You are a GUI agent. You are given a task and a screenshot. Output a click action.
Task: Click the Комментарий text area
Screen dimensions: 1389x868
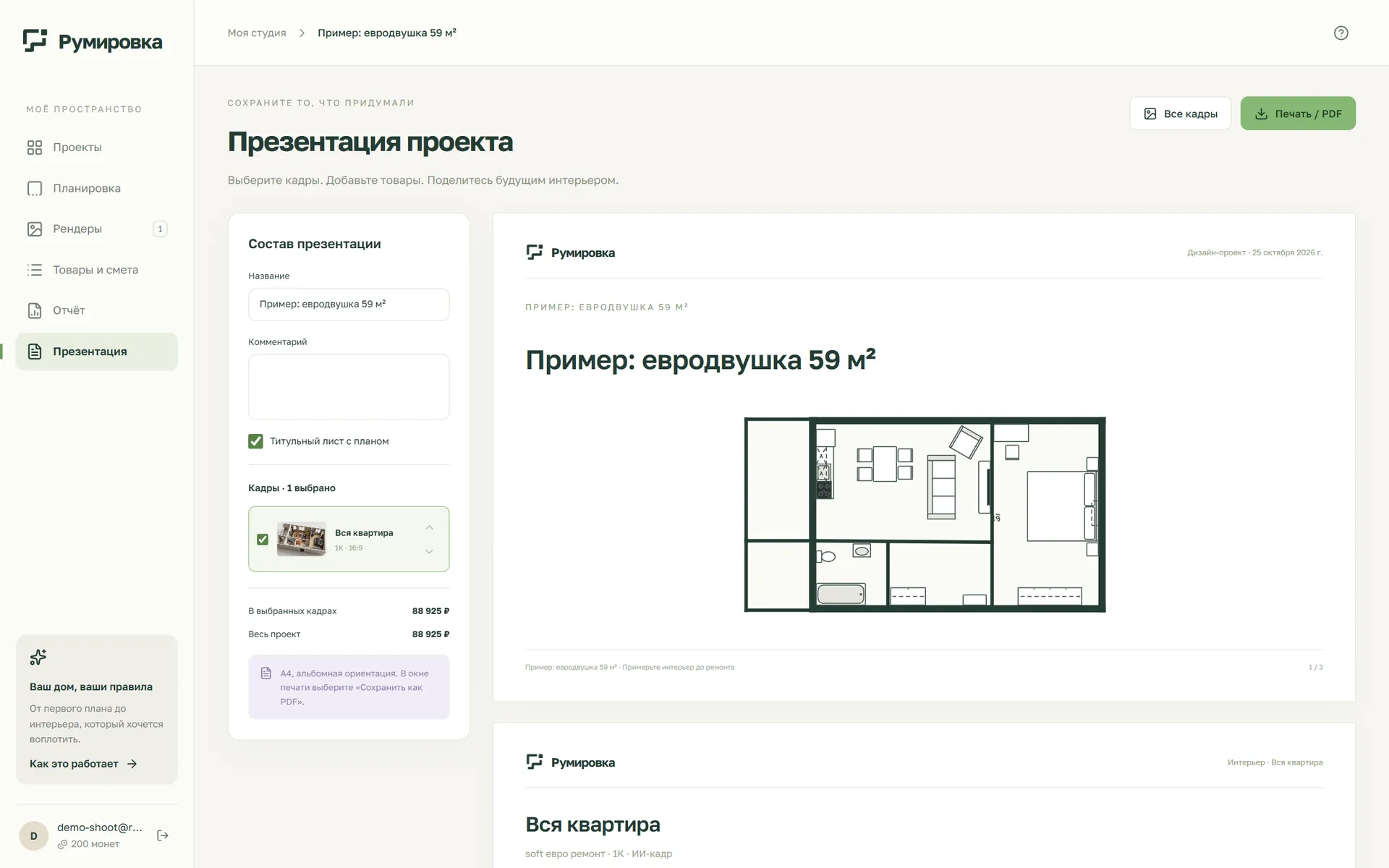tap(349, 387)
